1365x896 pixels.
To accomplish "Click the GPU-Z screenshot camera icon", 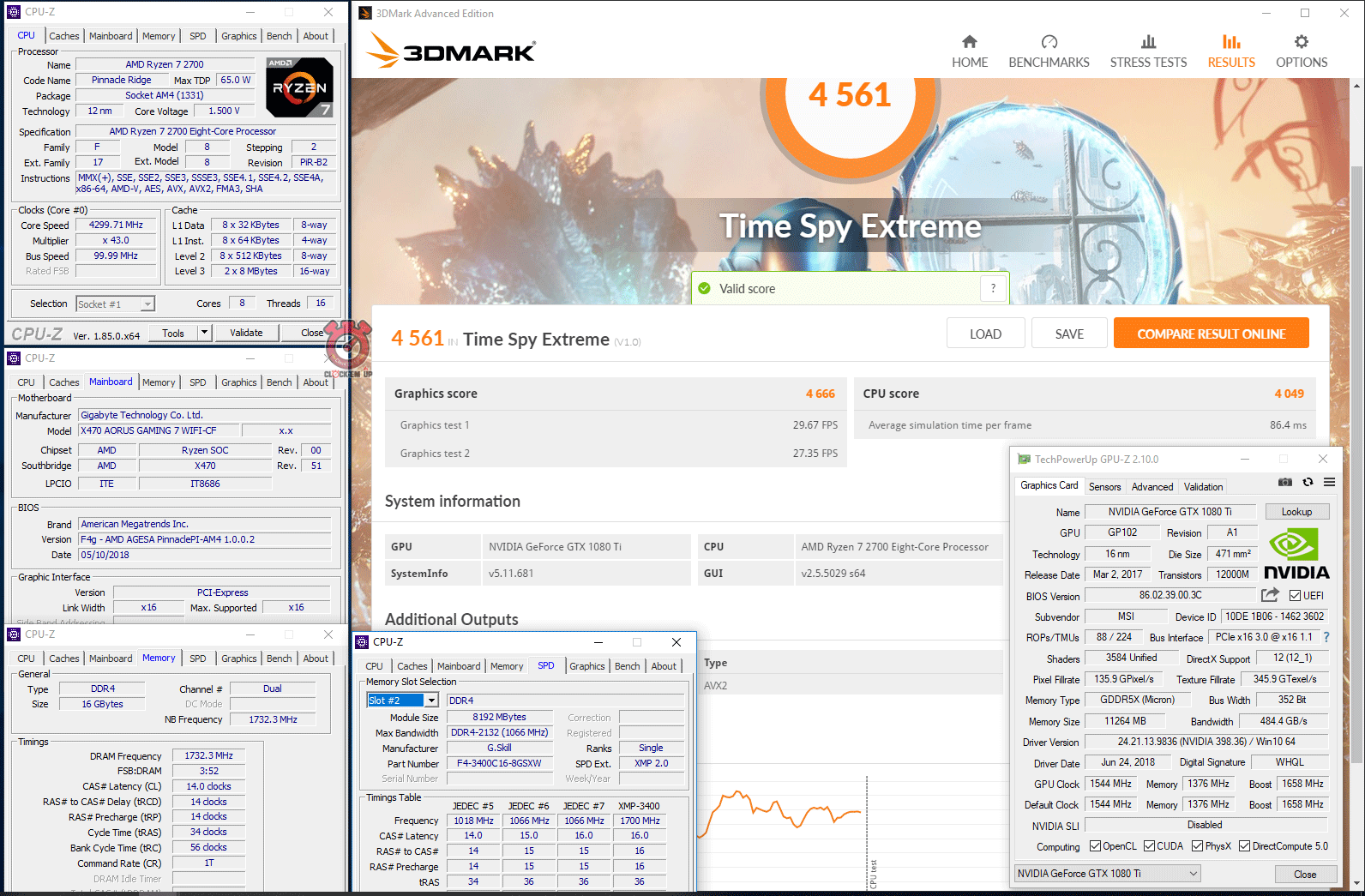I will pos(1284,483).
